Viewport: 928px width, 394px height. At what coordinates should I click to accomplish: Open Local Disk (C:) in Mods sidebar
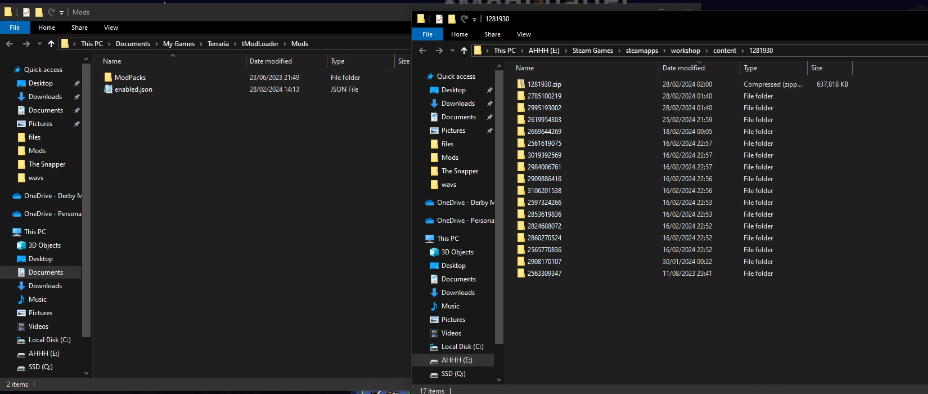49,340
